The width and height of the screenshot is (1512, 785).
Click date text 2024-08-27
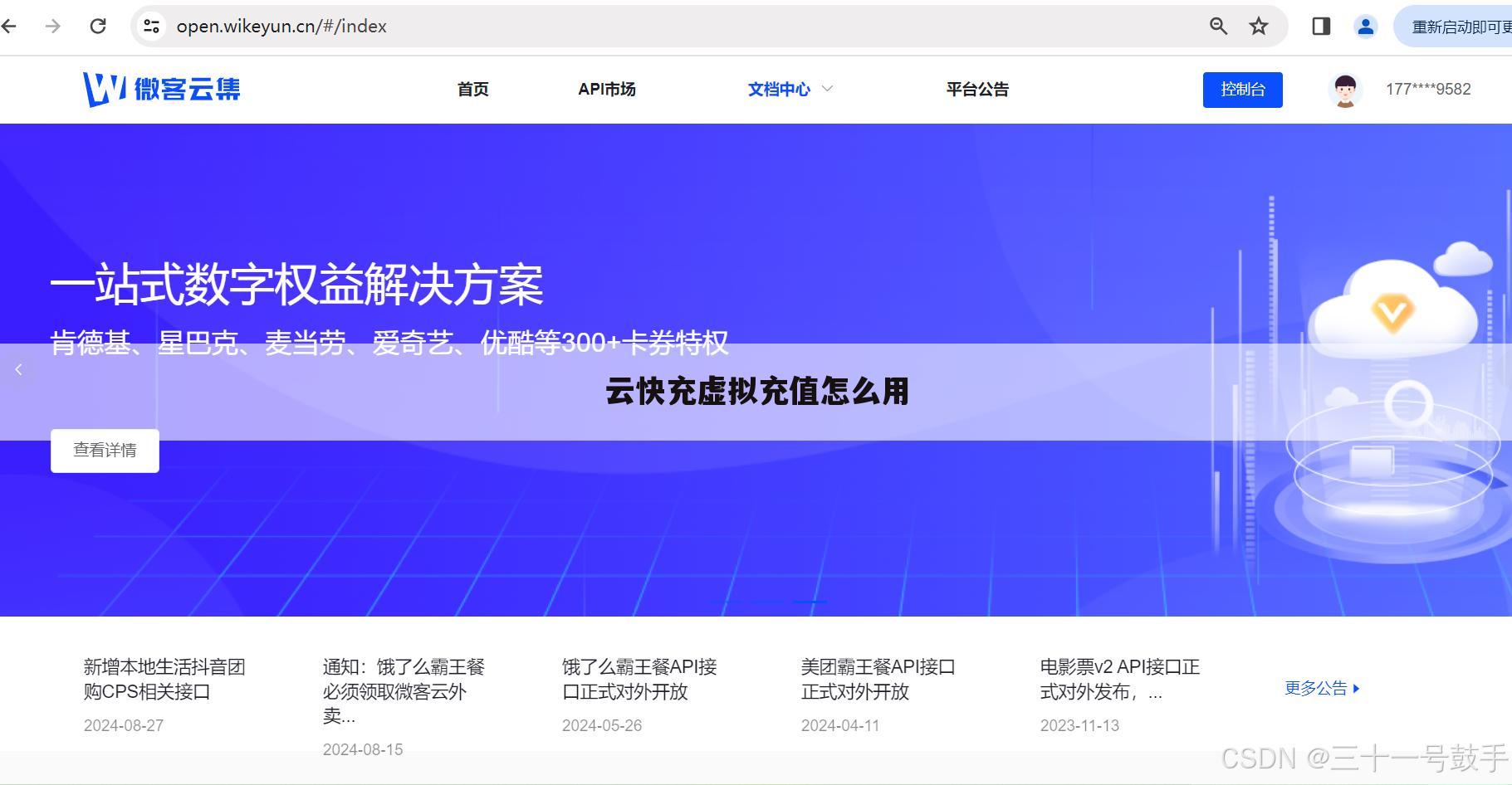pos(124,725)
